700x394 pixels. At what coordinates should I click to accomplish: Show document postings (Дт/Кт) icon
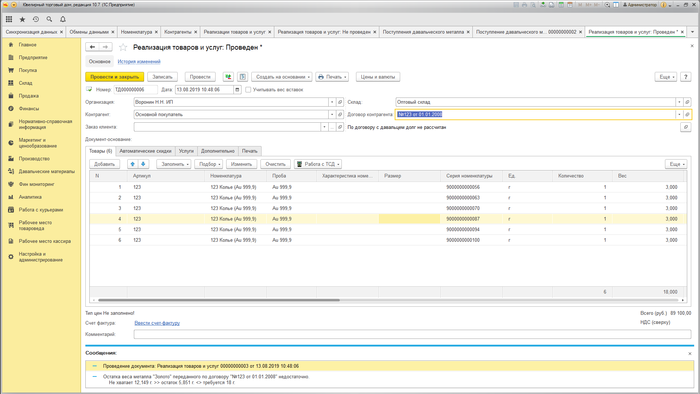tap(228, 77)
